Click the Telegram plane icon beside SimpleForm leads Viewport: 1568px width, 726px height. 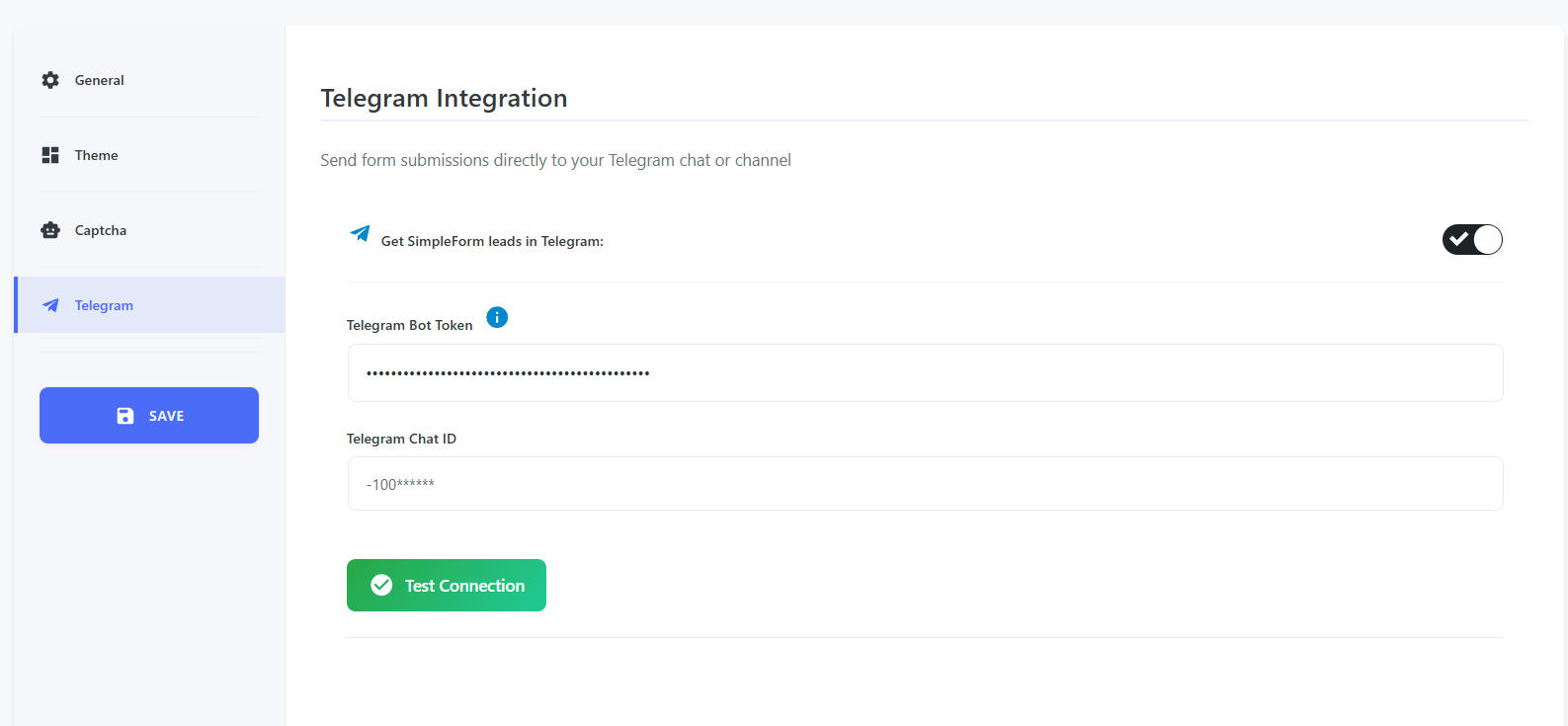[360, 234]
